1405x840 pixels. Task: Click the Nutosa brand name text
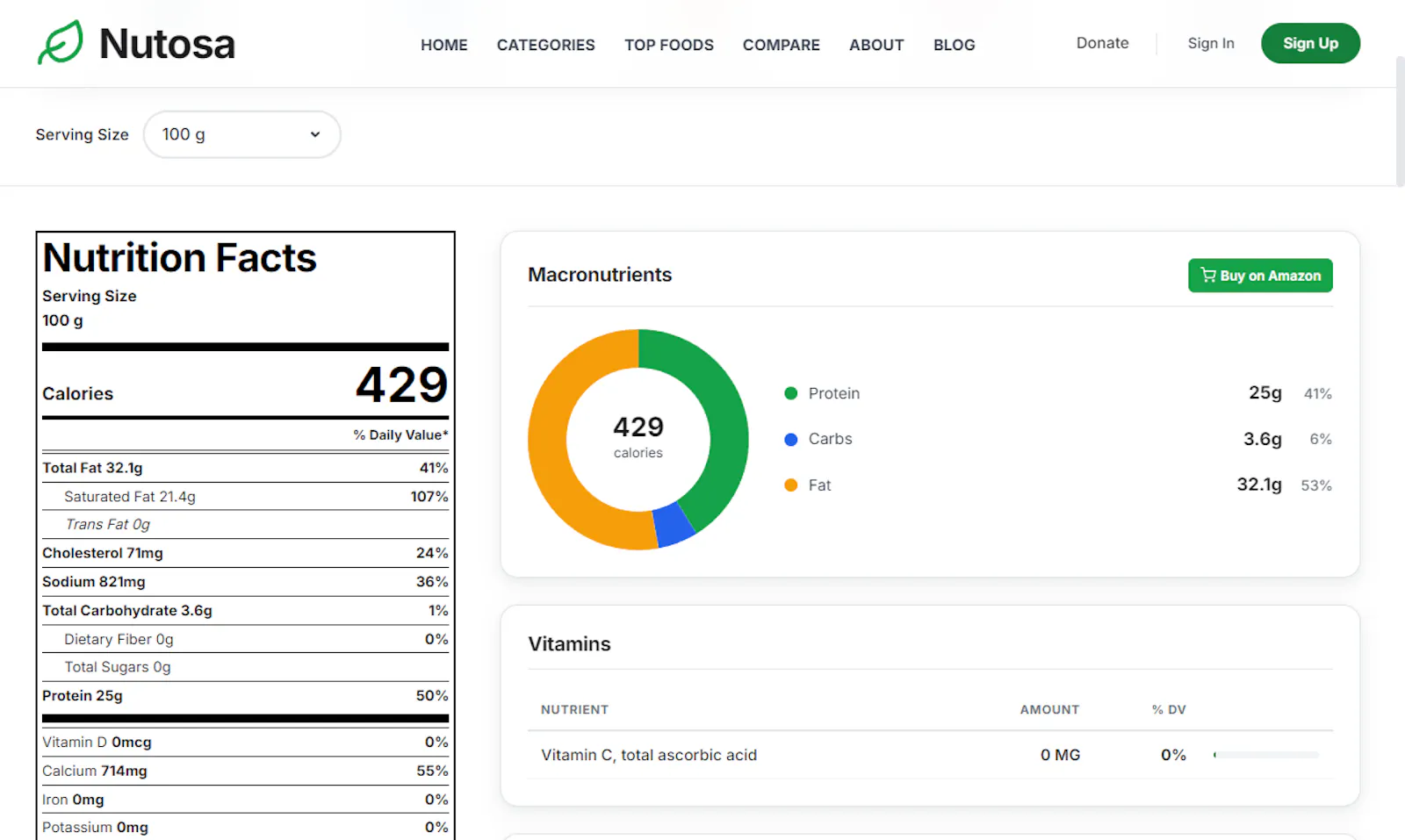167,44
